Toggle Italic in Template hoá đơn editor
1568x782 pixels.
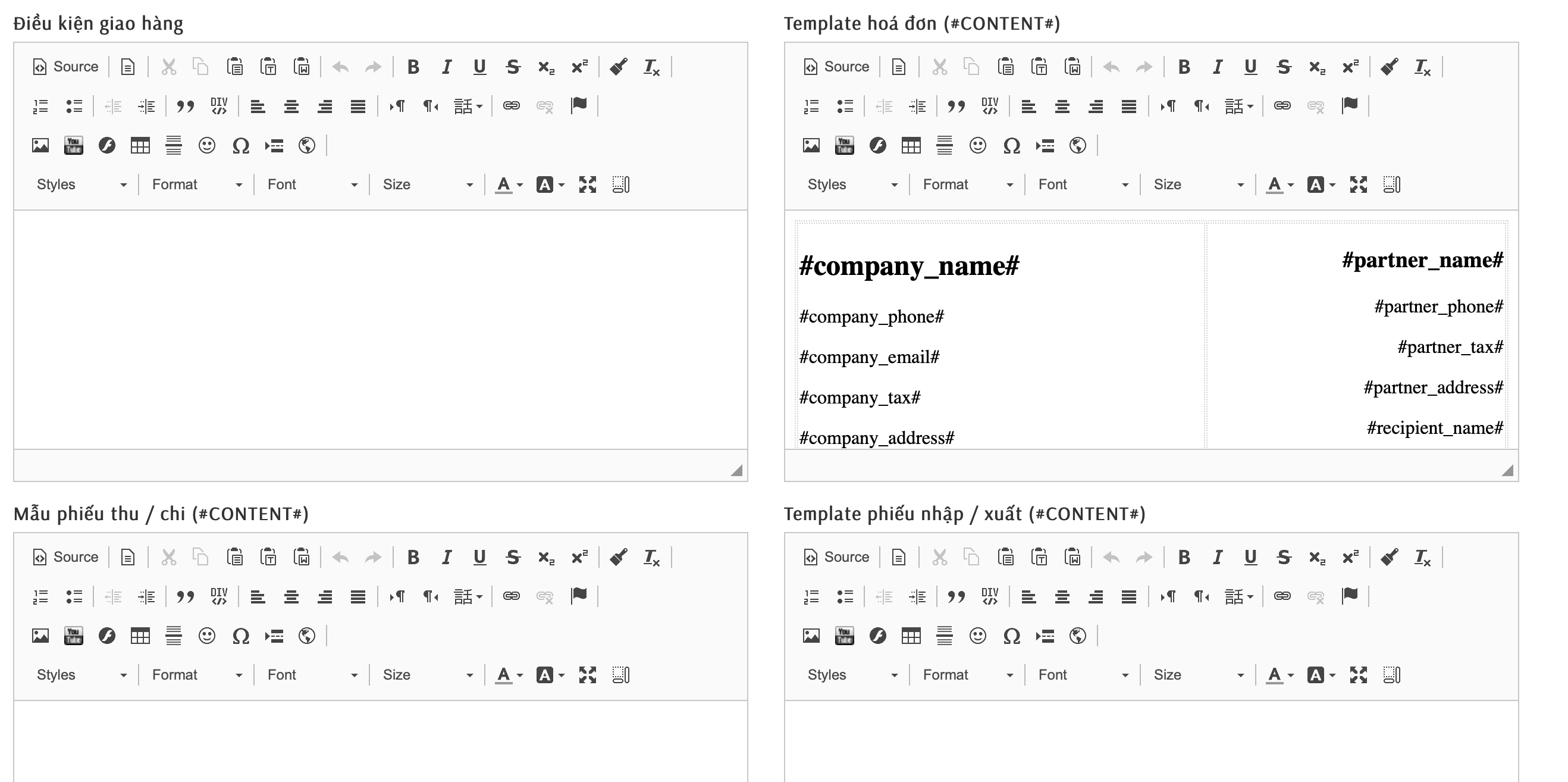1218,67
